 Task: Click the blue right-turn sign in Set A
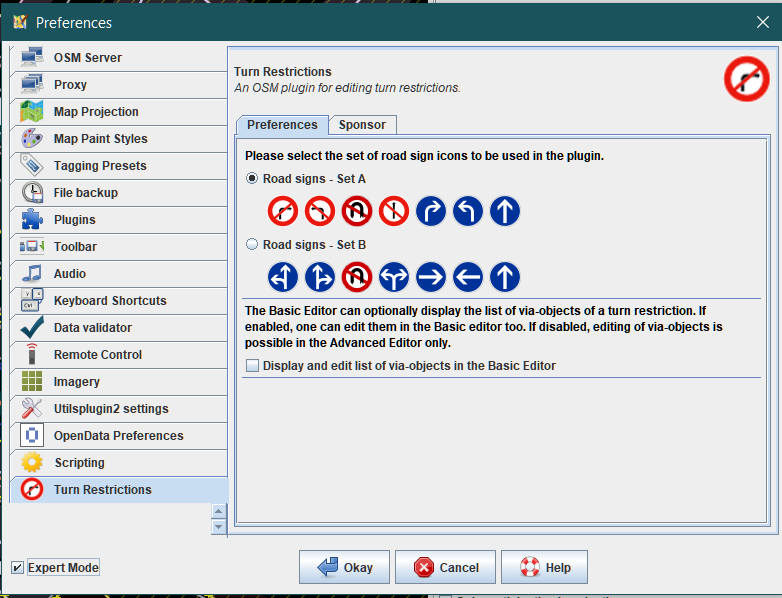pyautogui.click(x=431, y=211)
